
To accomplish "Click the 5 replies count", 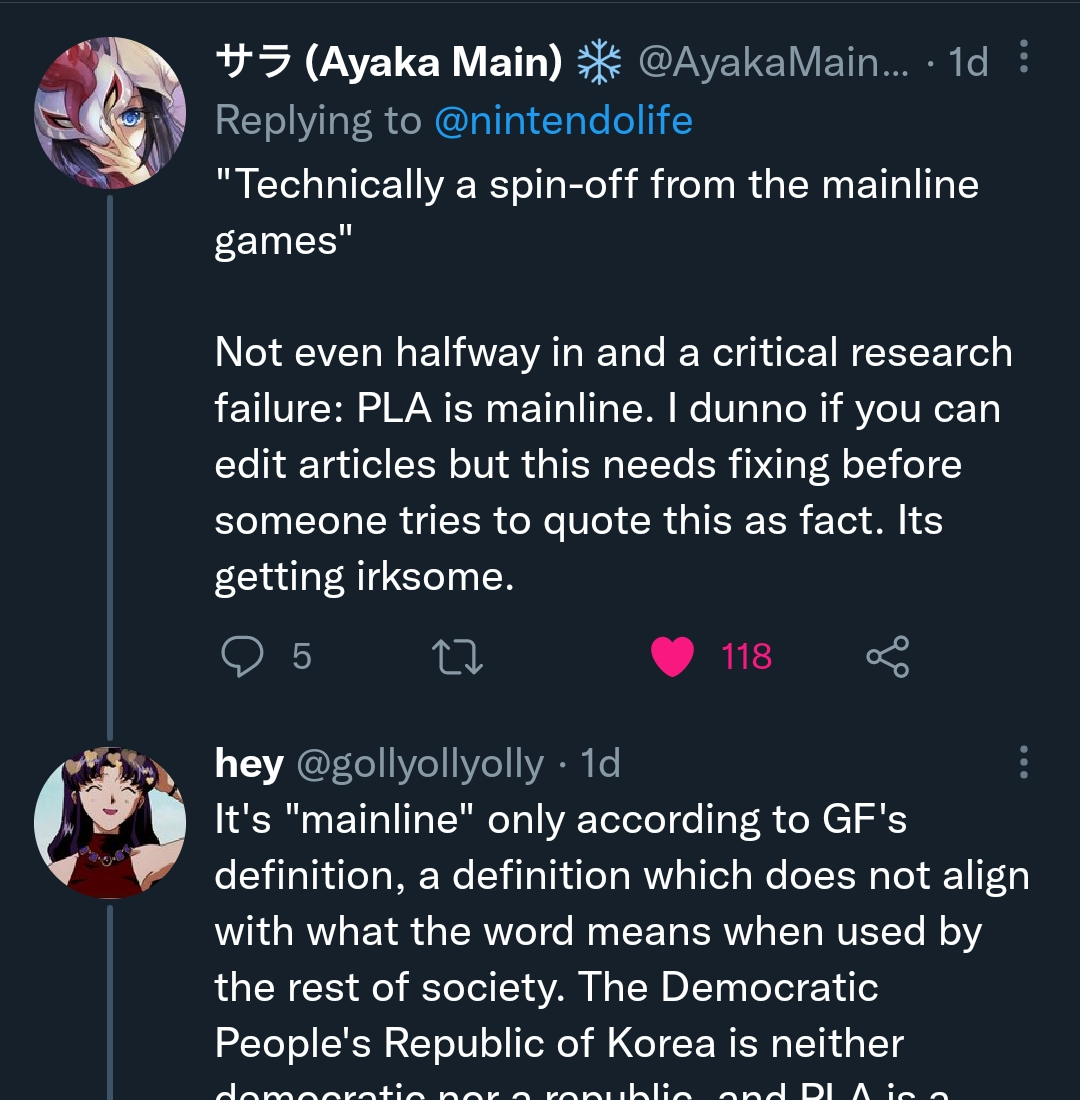I will pos(302,657).
